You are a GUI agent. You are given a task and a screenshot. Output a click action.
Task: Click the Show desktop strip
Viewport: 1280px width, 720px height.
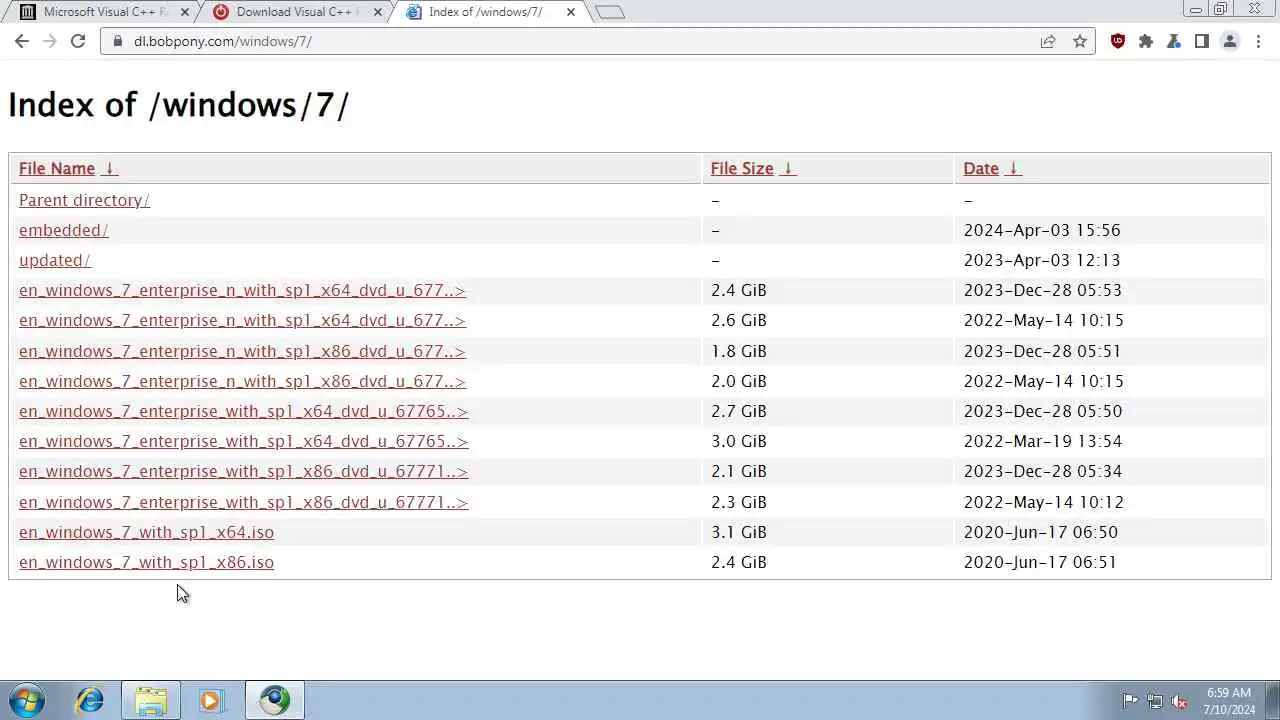pyautogui.click(x=1273, y=701)
